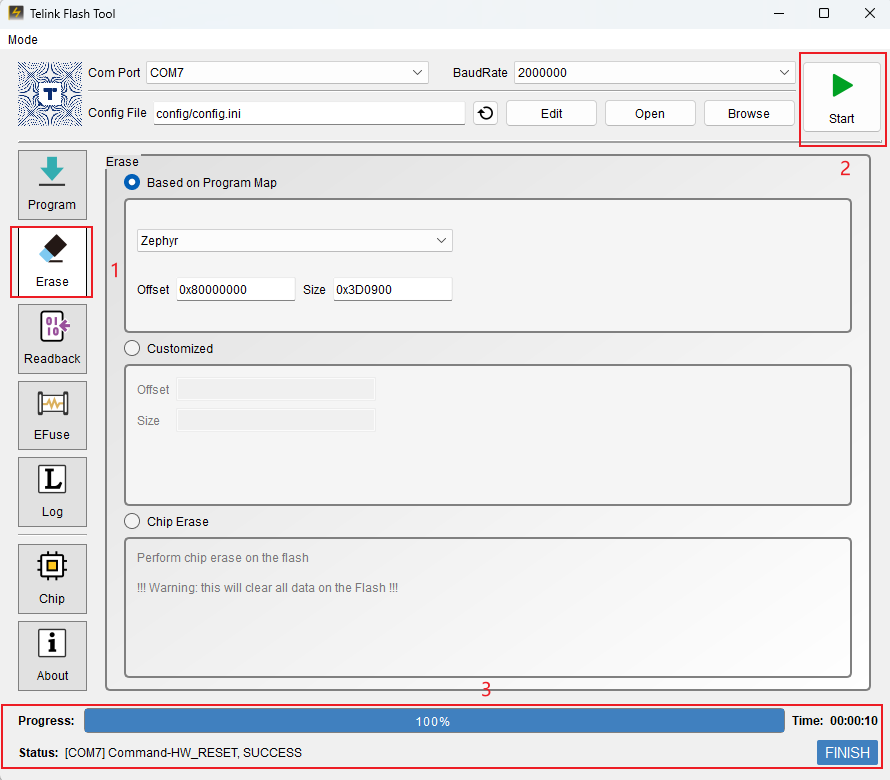Open the About panel
The image size is (890, 780).
coord(52,656)
